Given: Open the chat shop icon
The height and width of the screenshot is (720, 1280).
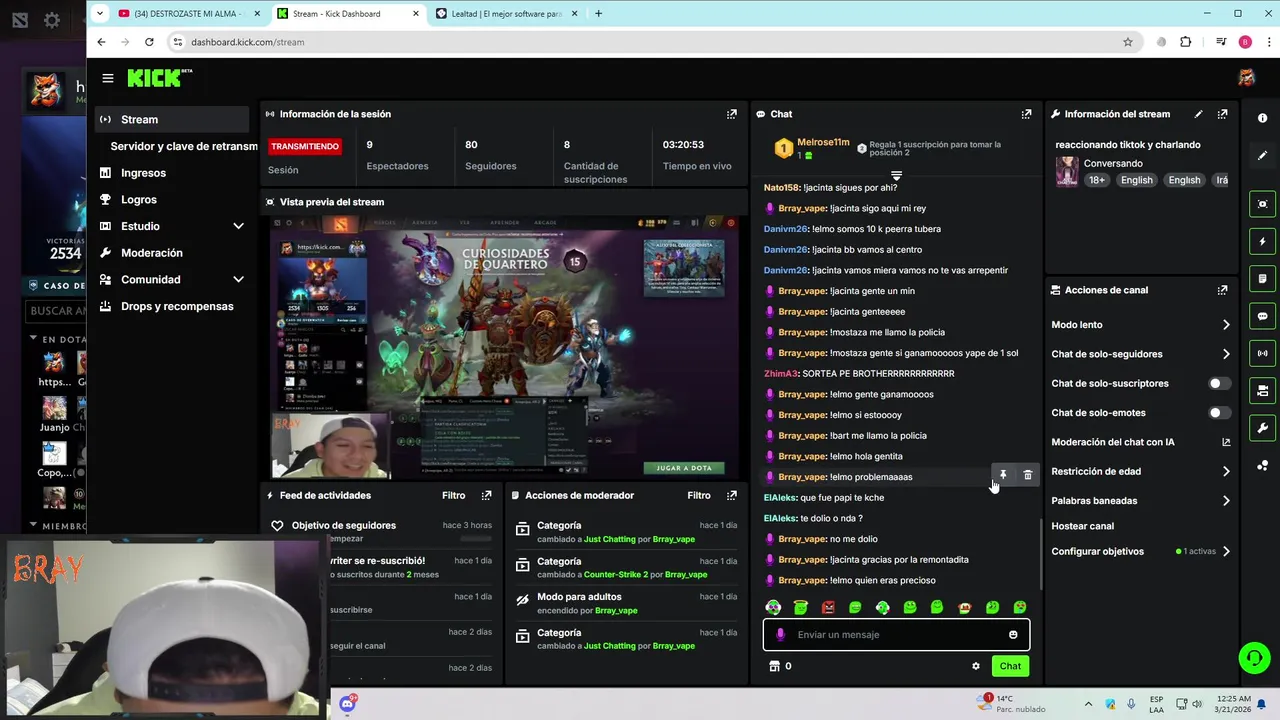Looking at the screenshot, I should point(773,666).
